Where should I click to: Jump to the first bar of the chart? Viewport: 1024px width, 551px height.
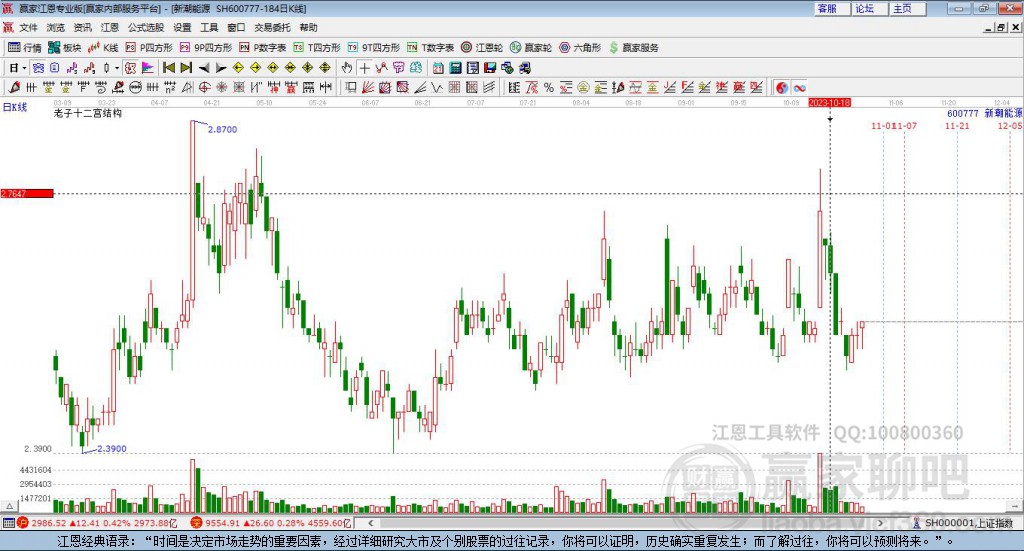168,68
